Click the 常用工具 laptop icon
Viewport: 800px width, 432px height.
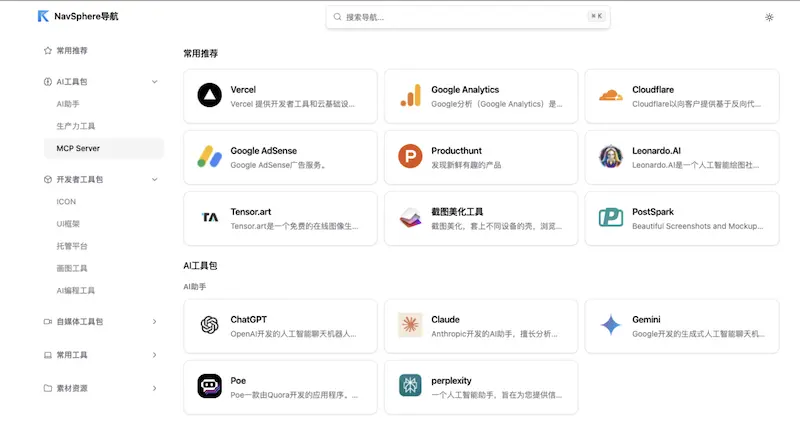(48, 355)
